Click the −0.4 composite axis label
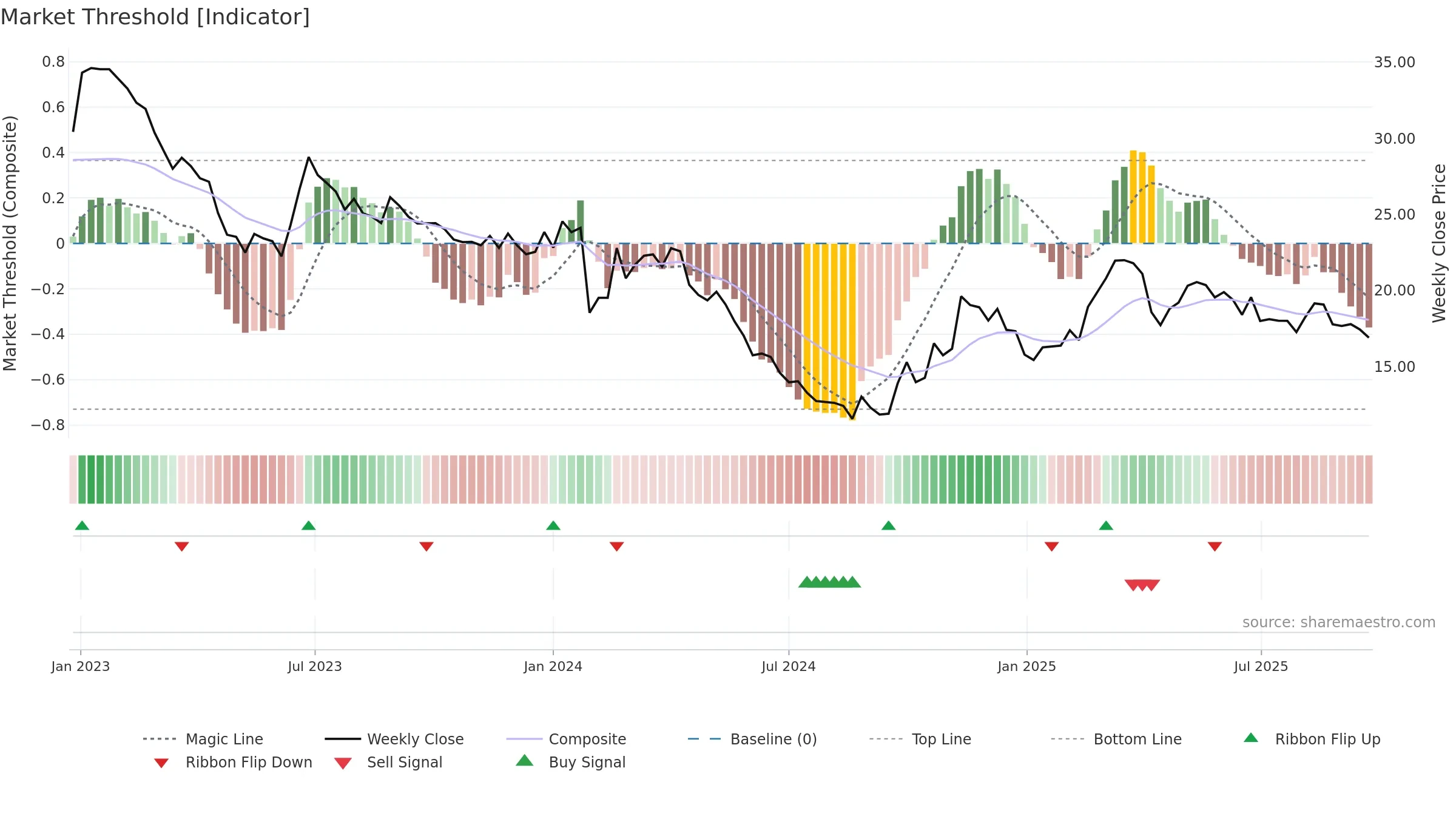 47,334
